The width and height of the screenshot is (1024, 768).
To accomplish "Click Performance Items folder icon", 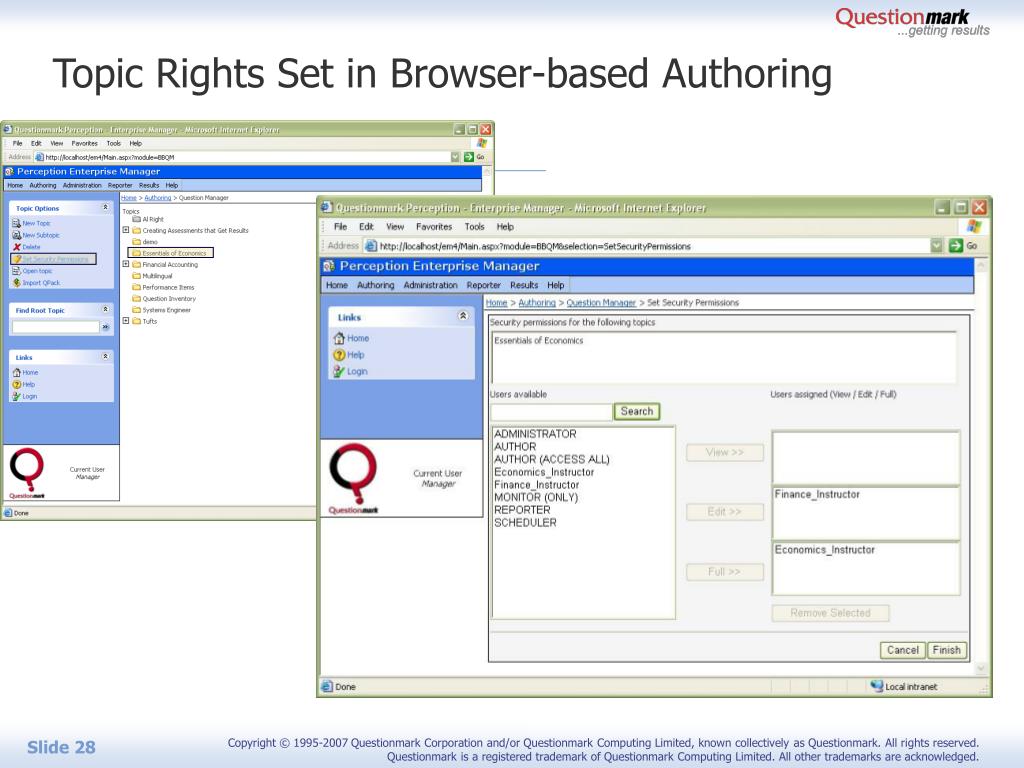I will (136, 287).
